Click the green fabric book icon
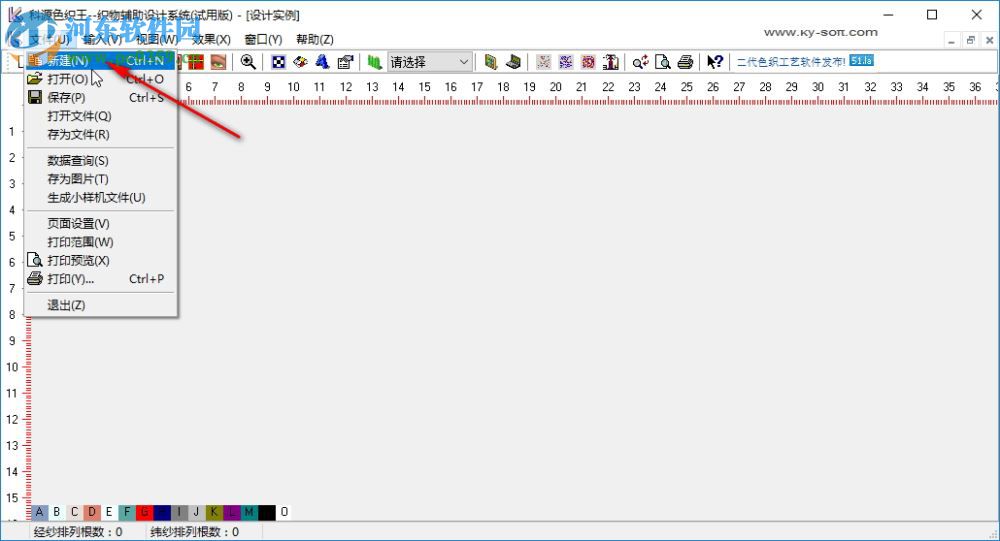 490,62
